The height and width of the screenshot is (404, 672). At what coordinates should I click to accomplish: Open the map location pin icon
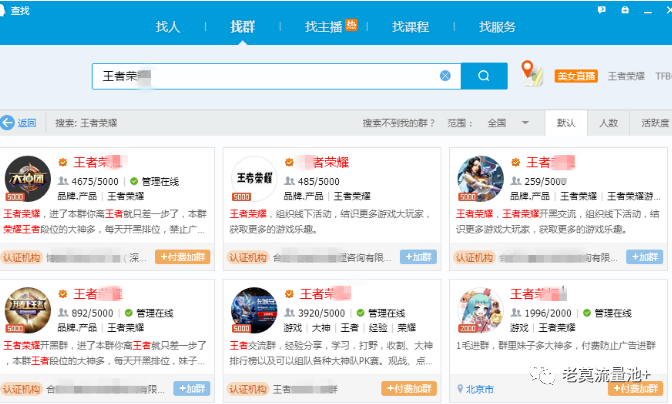[531, 73]
